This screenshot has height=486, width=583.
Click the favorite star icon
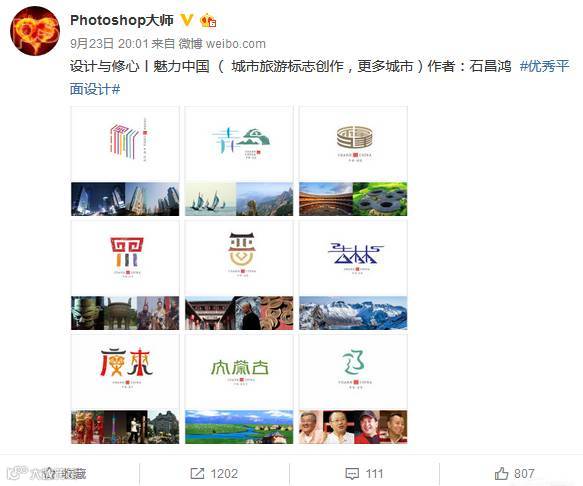(x=48, y=473)
